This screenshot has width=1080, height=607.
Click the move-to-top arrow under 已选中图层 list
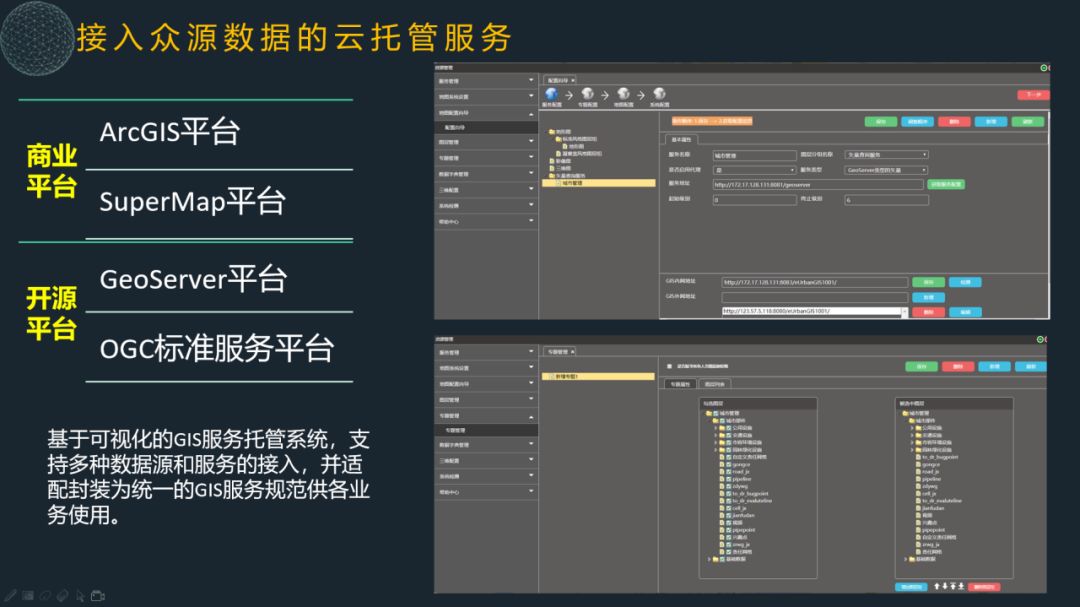(x=953, y=586)
